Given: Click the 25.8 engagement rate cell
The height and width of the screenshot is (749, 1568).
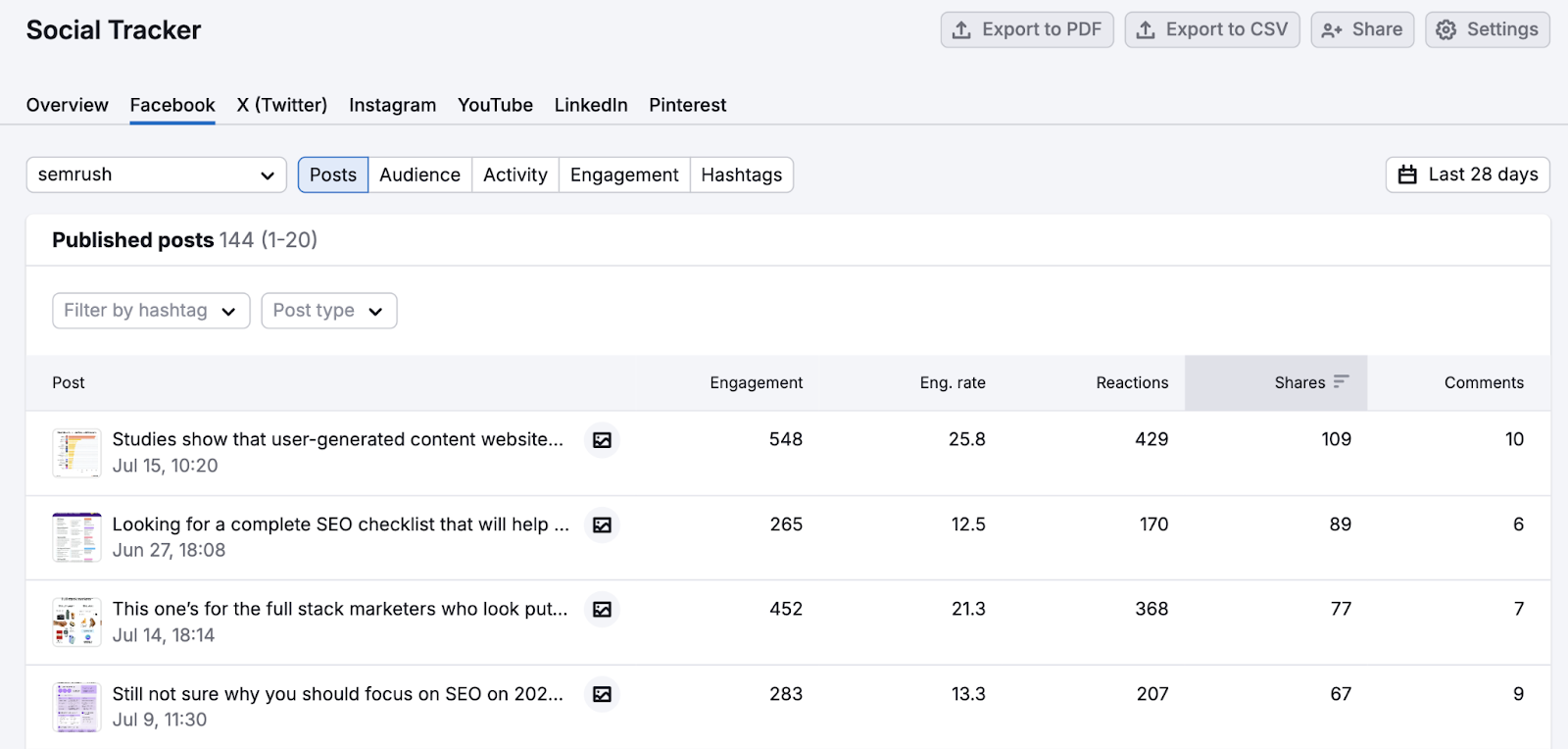Looking at the screenshot, I should [967, 439].
